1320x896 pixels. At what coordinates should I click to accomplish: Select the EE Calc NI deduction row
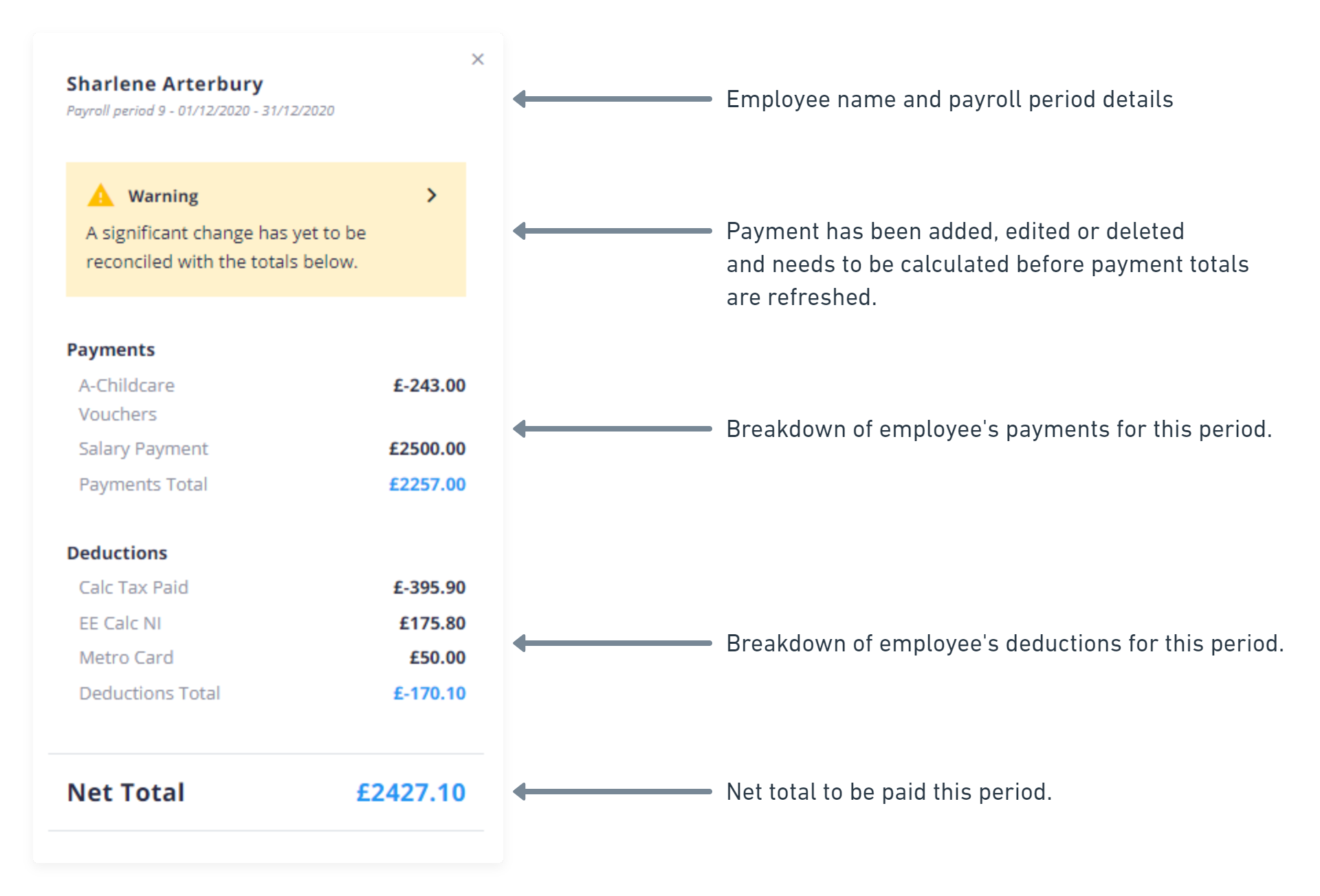point(272,623)
